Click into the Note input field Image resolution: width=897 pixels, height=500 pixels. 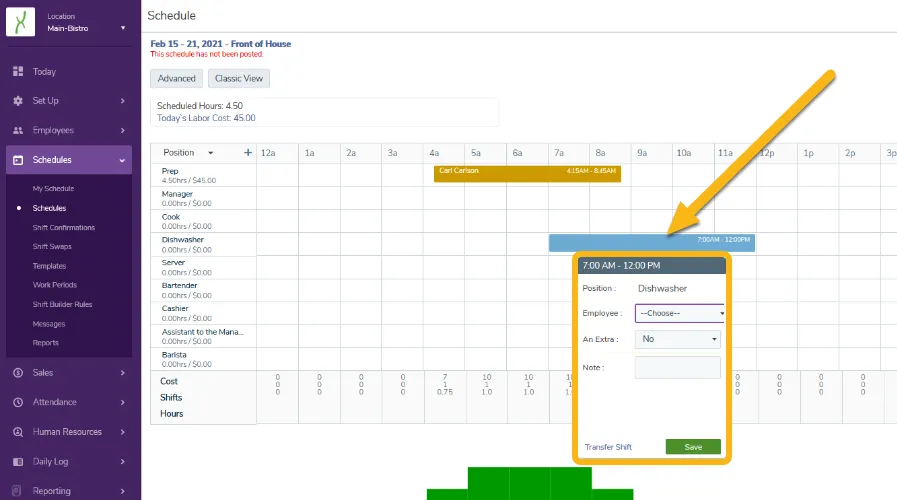tap(678, 367)
